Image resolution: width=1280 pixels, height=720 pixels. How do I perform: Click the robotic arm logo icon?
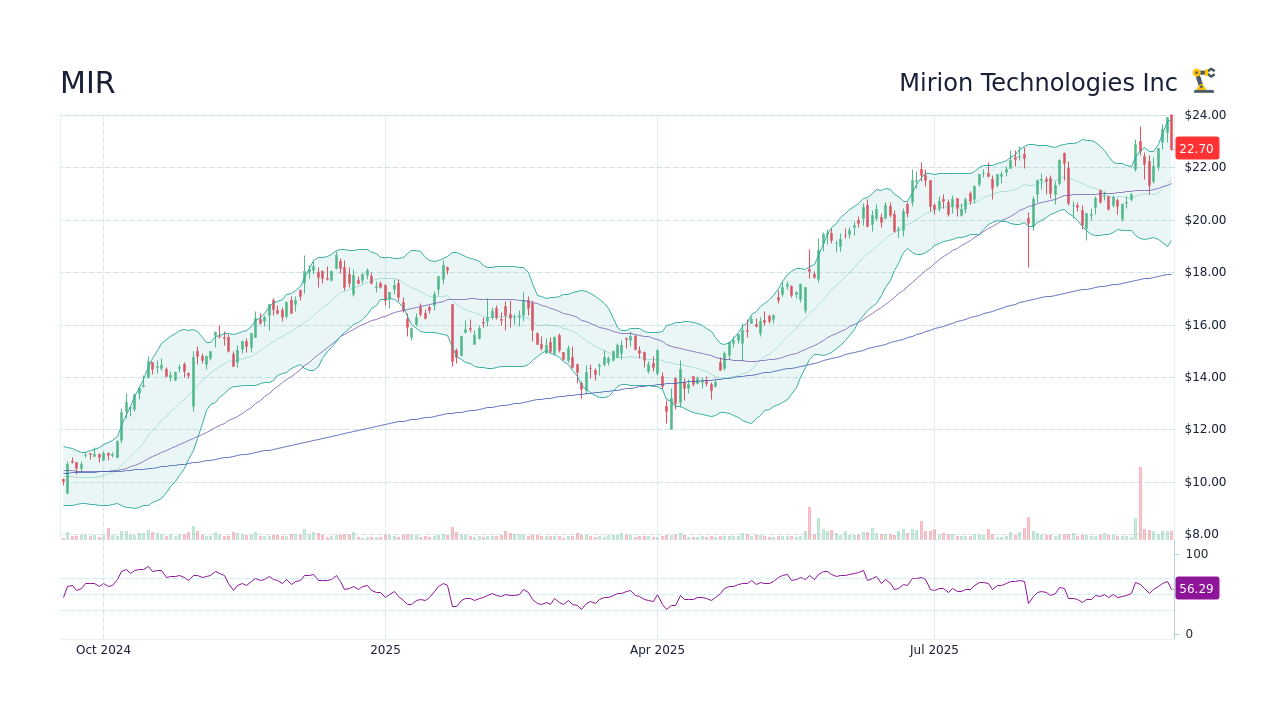[x=1203, y=80]
